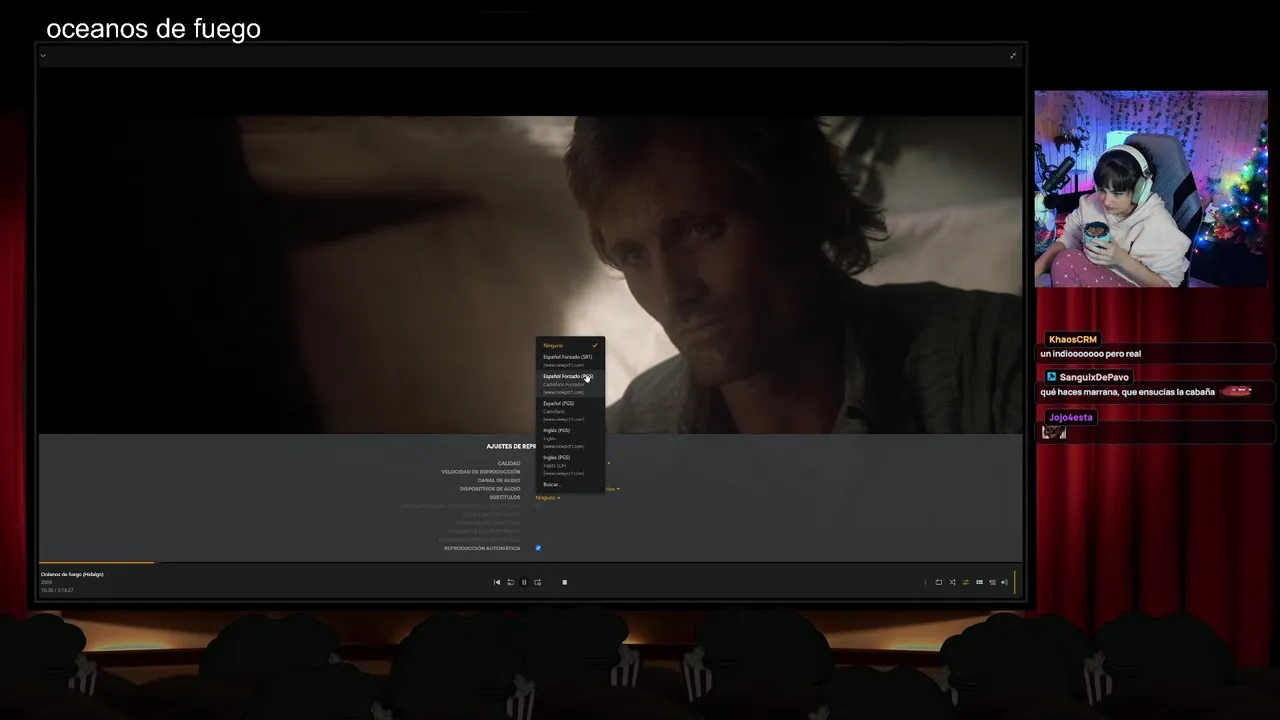Click the elapsed time readout
Image resolution: width=1280 pixels, height=720 pixels.
point(57,590)
